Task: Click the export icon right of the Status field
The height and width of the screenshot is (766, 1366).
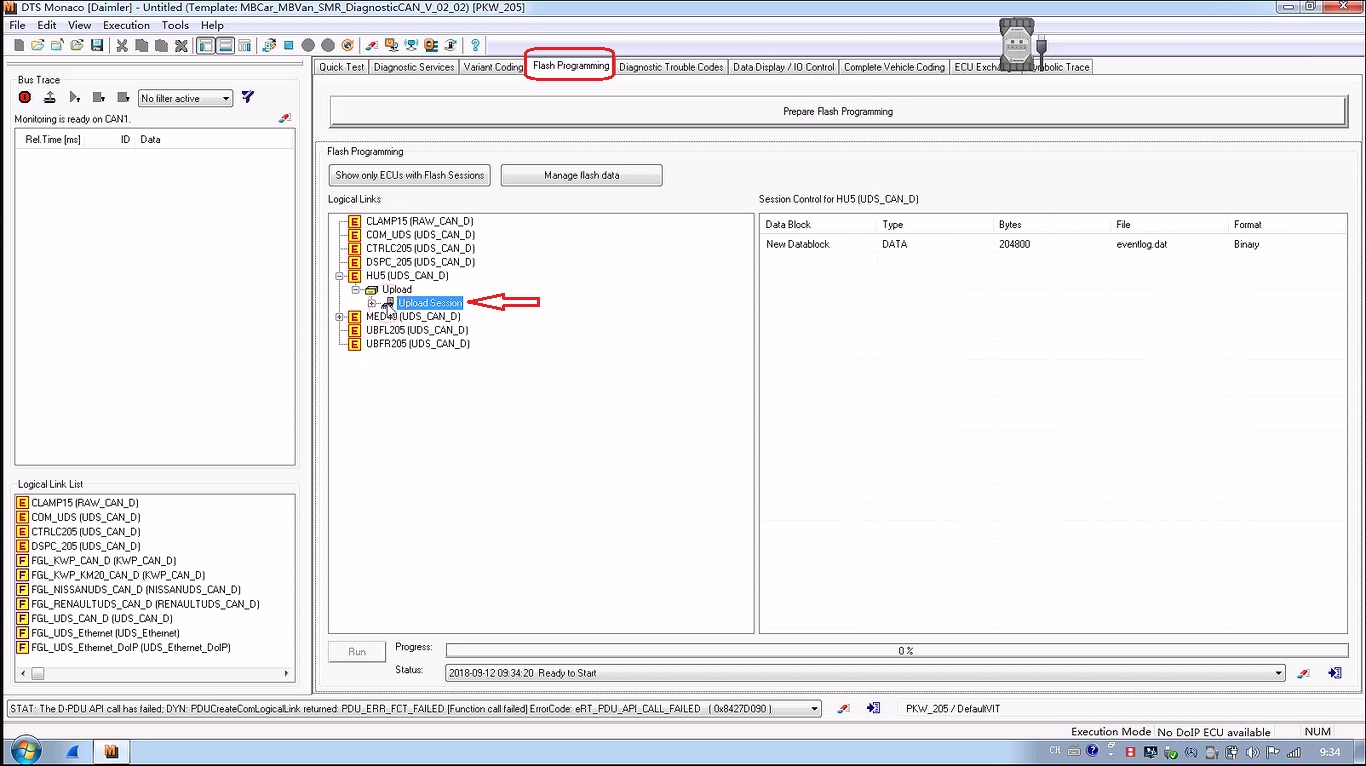Action: tap(1334, 674)
